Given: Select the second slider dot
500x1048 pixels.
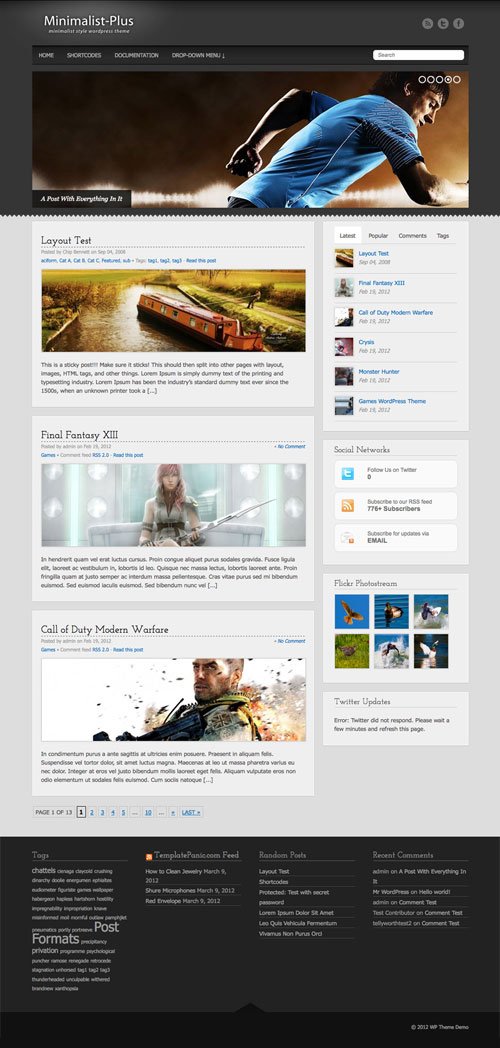Looking at the screenshot, I should (431, 79).
